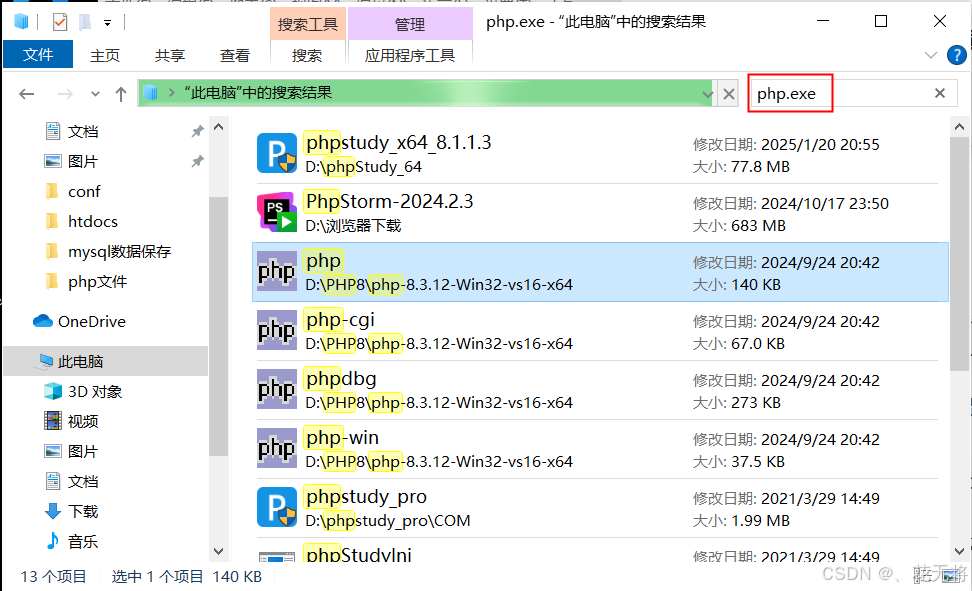The image size is (972, 591).
Task: Go up one folder level arrow
Action: (x=121, y=94)
